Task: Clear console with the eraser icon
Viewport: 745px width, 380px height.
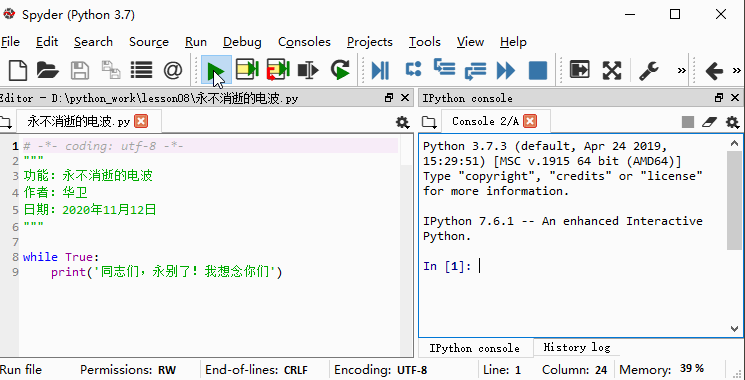Action: 709,122
